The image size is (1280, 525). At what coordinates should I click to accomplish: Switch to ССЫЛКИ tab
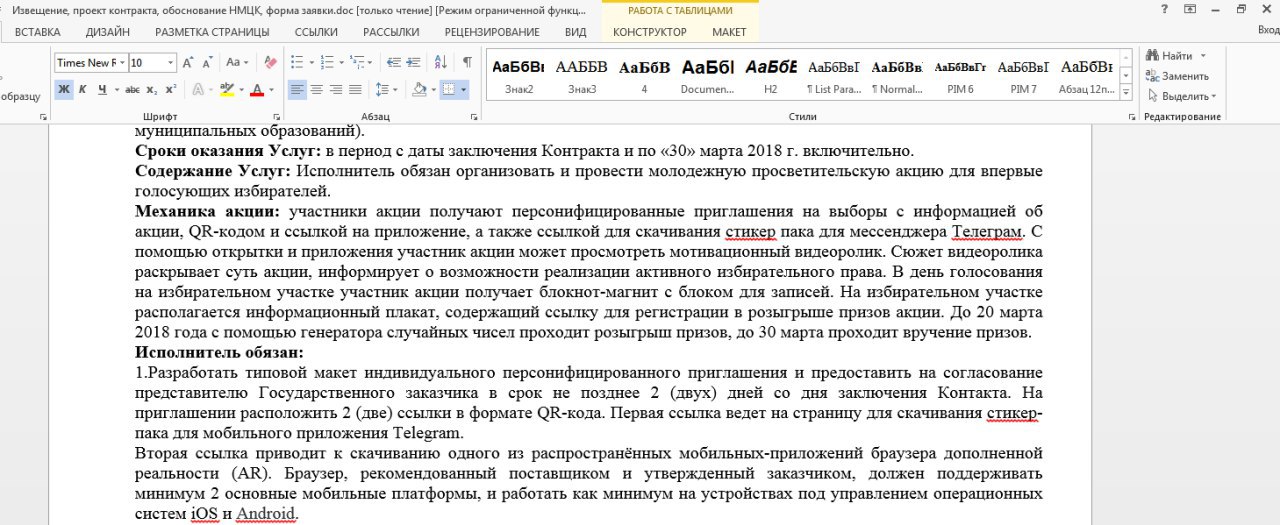(316, 32)
